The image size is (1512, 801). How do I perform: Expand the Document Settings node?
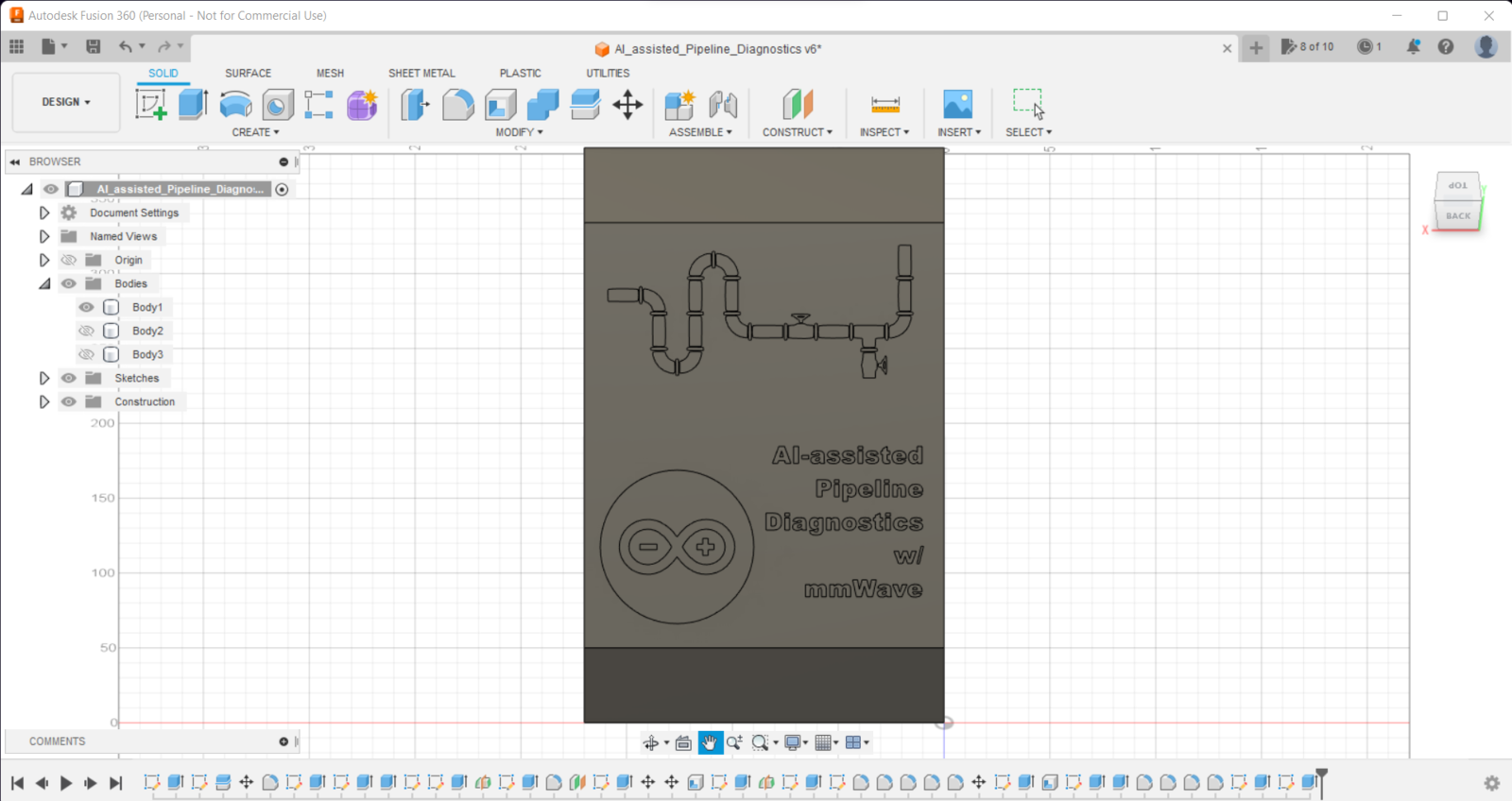pyautogui.click(x=44, y=213)
